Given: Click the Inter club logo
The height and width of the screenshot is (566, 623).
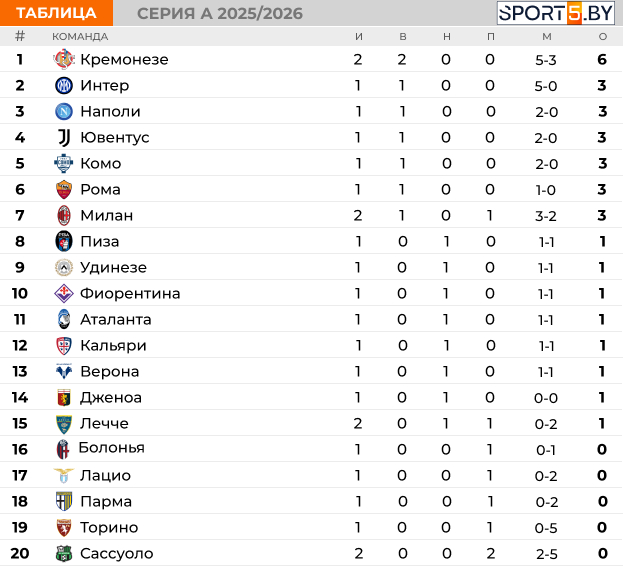Looking at the screenshot, I should (64, 85).
